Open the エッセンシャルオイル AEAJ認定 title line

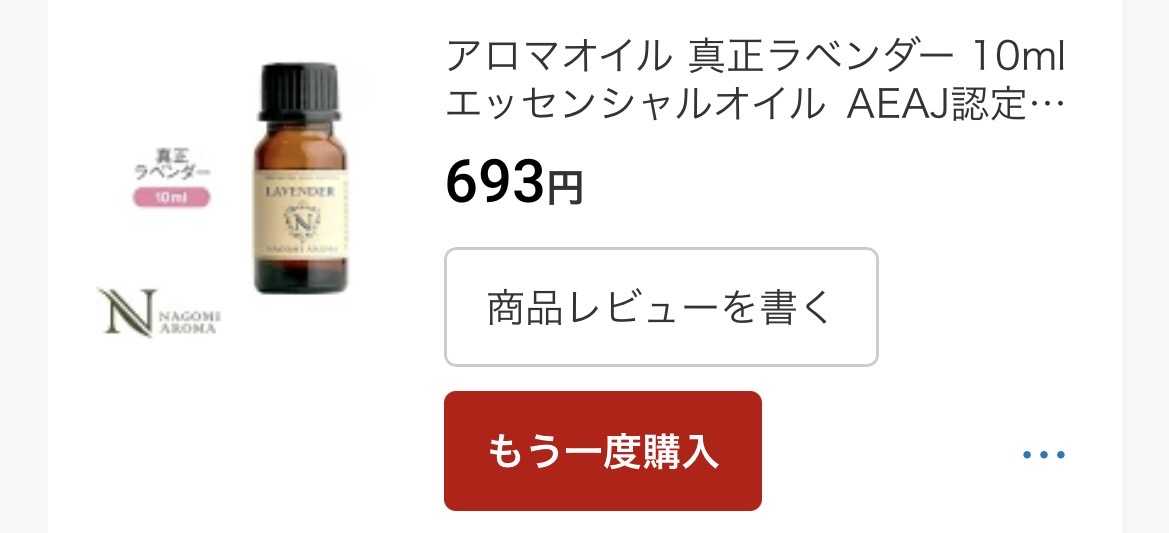tap(737, 105)
